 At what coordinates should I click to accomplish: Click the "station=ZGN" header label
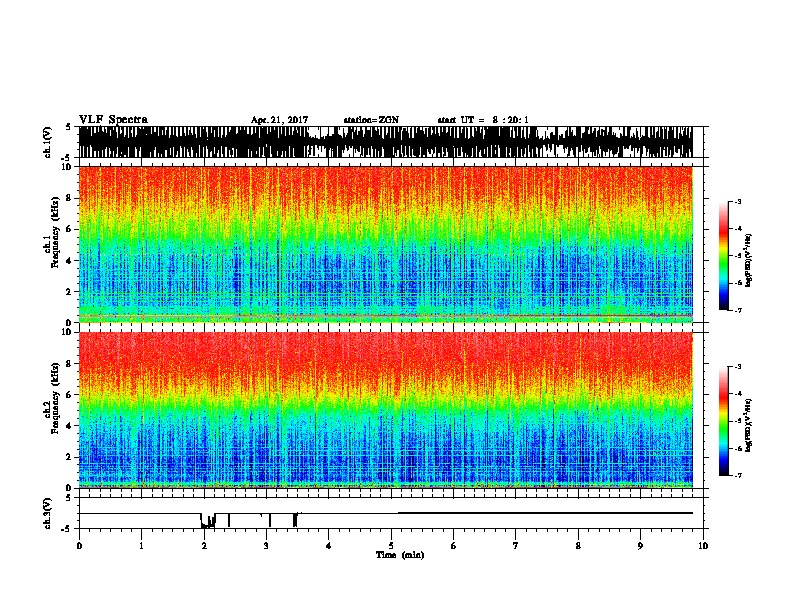coord(371,120)
